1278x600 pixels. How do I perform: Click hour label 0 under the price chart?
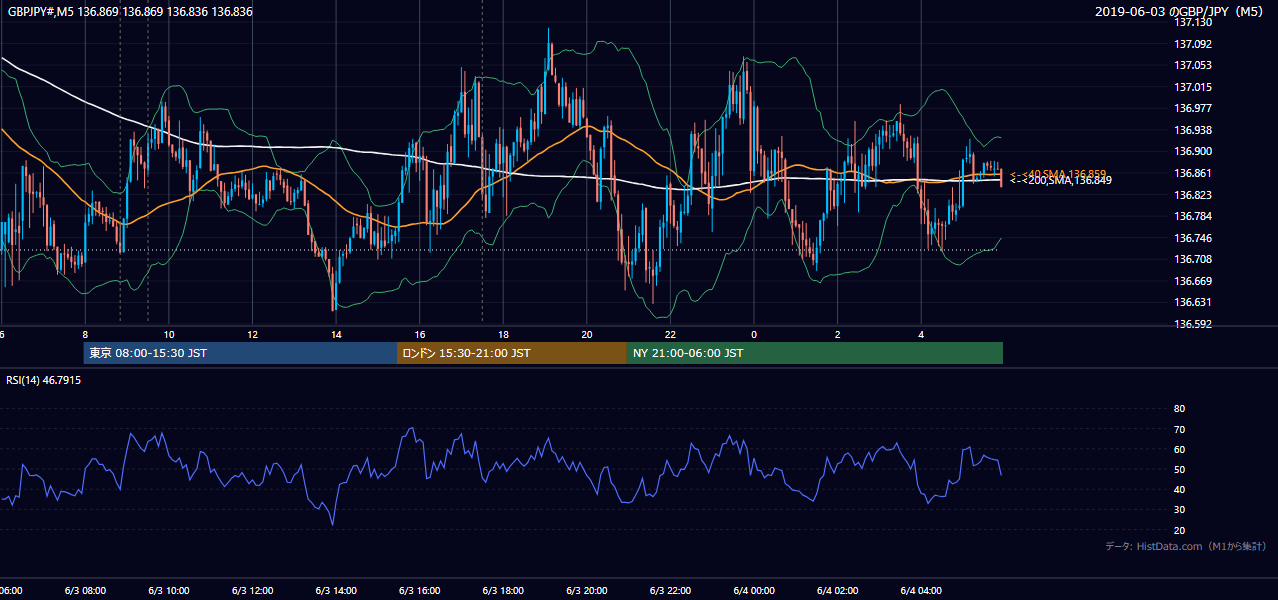[x=754, y=334]
